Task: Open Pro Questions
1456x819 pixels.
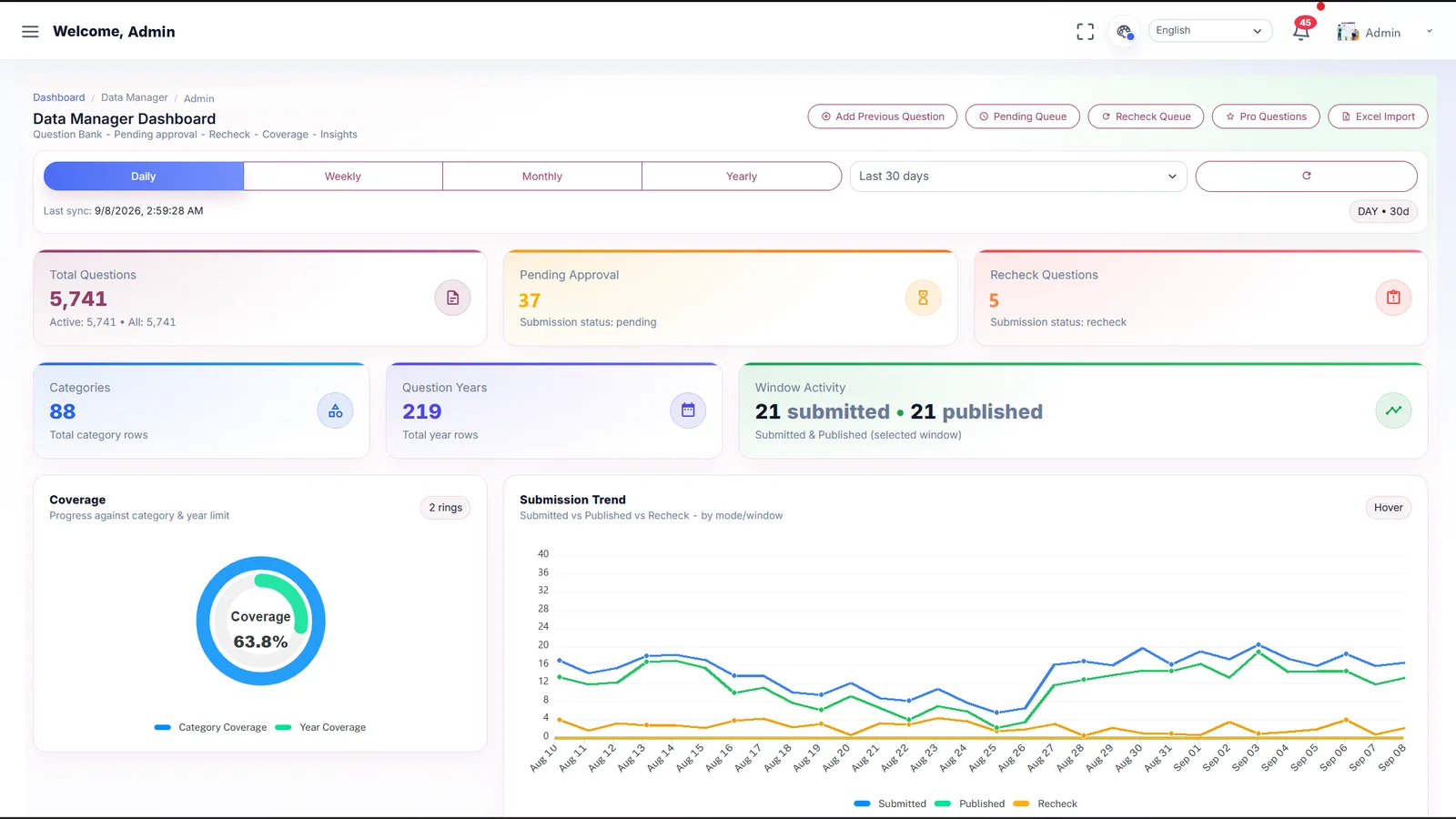Action: click(1266, 116)
